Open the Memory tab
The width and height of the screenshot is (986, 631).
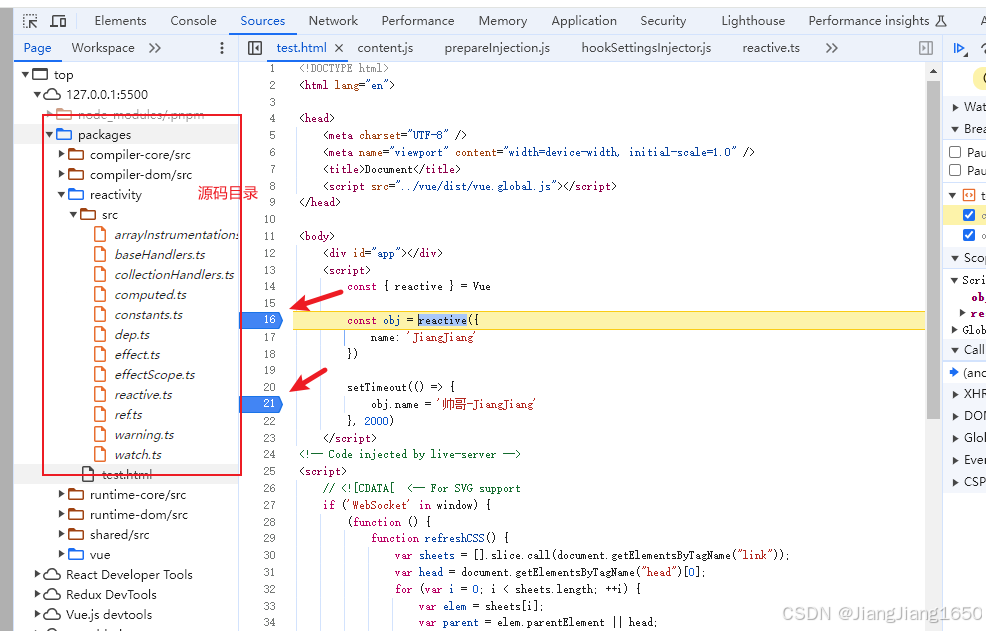click(x=502, y=21)
